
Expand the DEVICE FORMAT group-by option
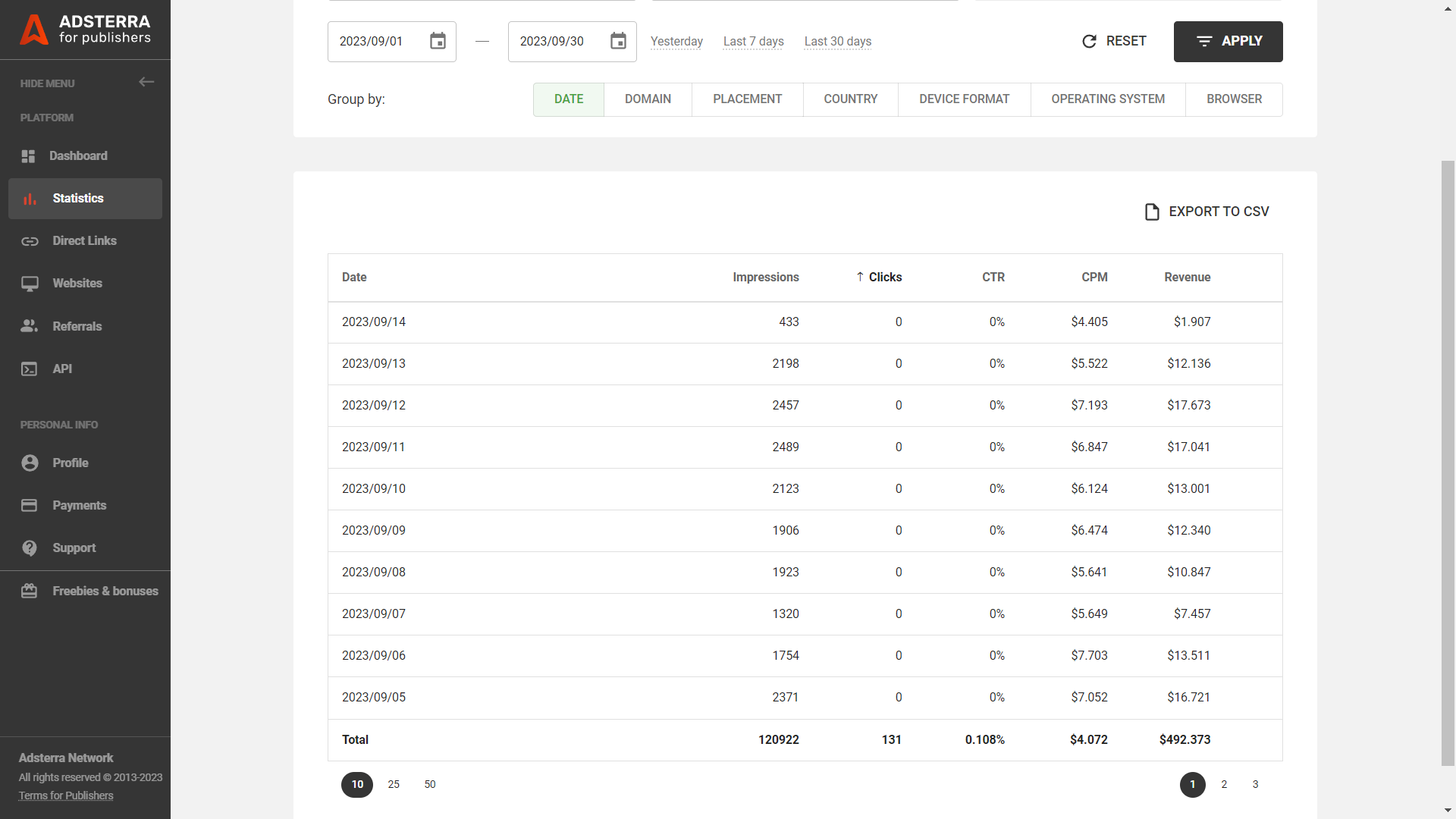pos(963,99)
